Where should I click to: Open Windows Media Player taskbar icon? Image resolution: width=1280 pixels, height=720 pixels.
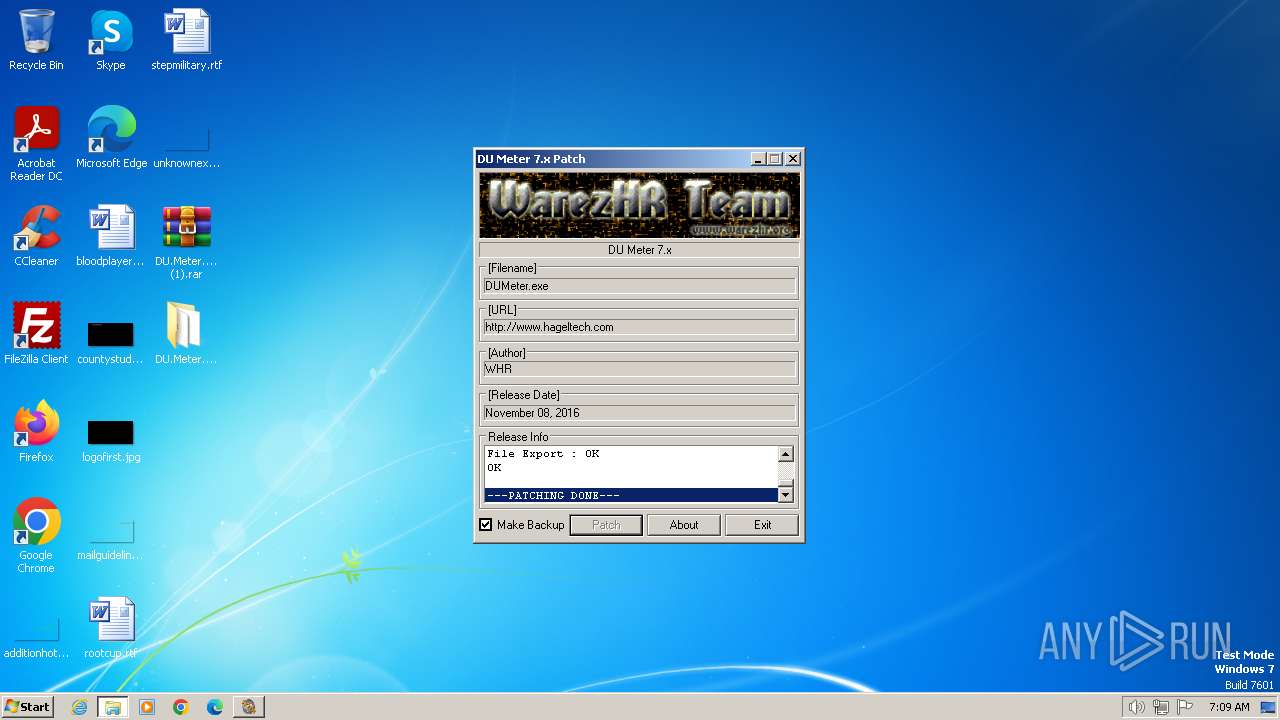click(x=147, y=707)
